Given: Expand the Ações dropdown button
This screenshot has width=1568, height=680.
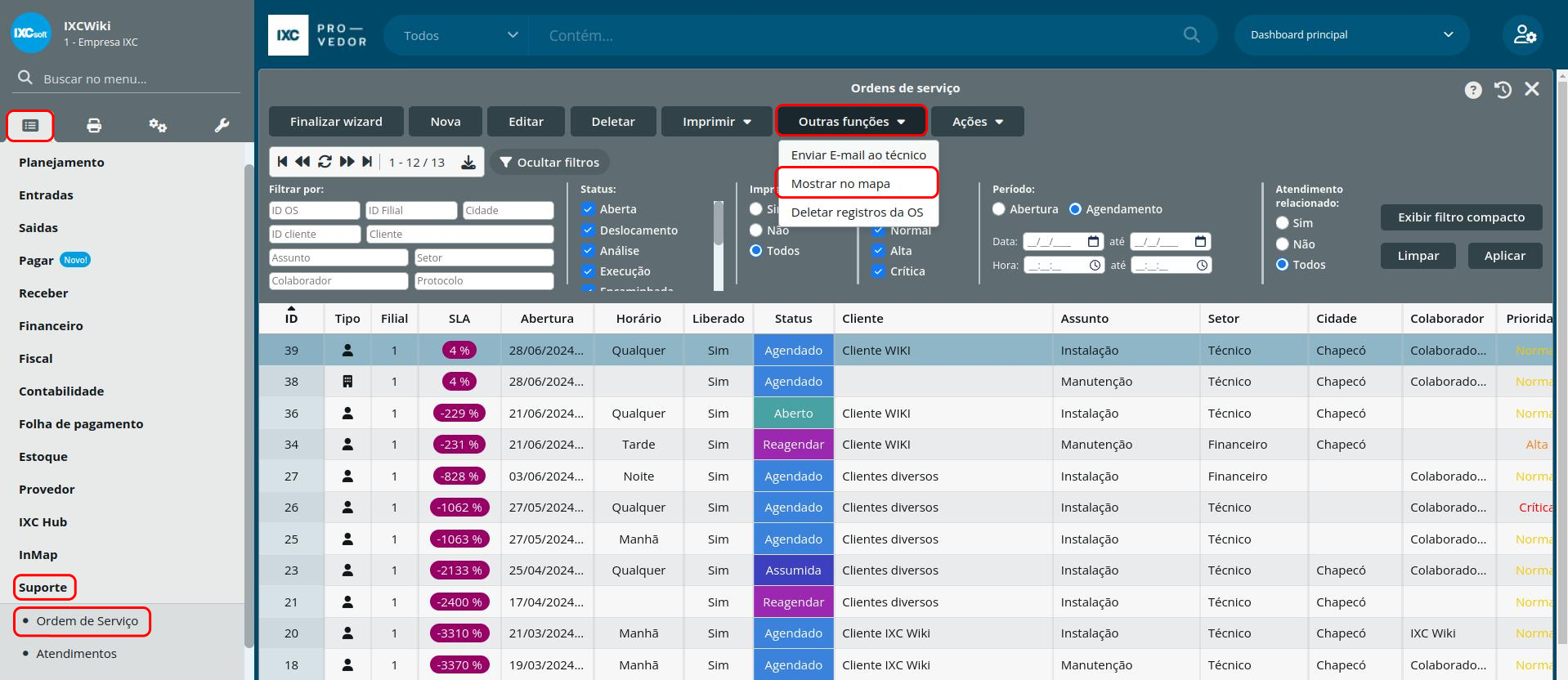Looking at the screenshot, I should (x=978, y=122).
